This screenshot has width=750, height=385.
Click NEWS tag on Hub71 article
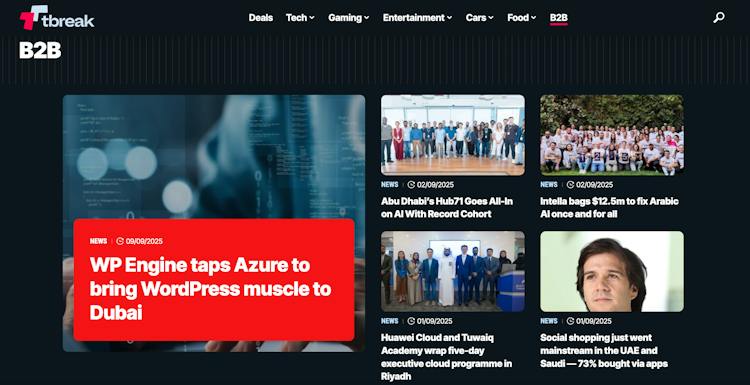pos(390,185)
